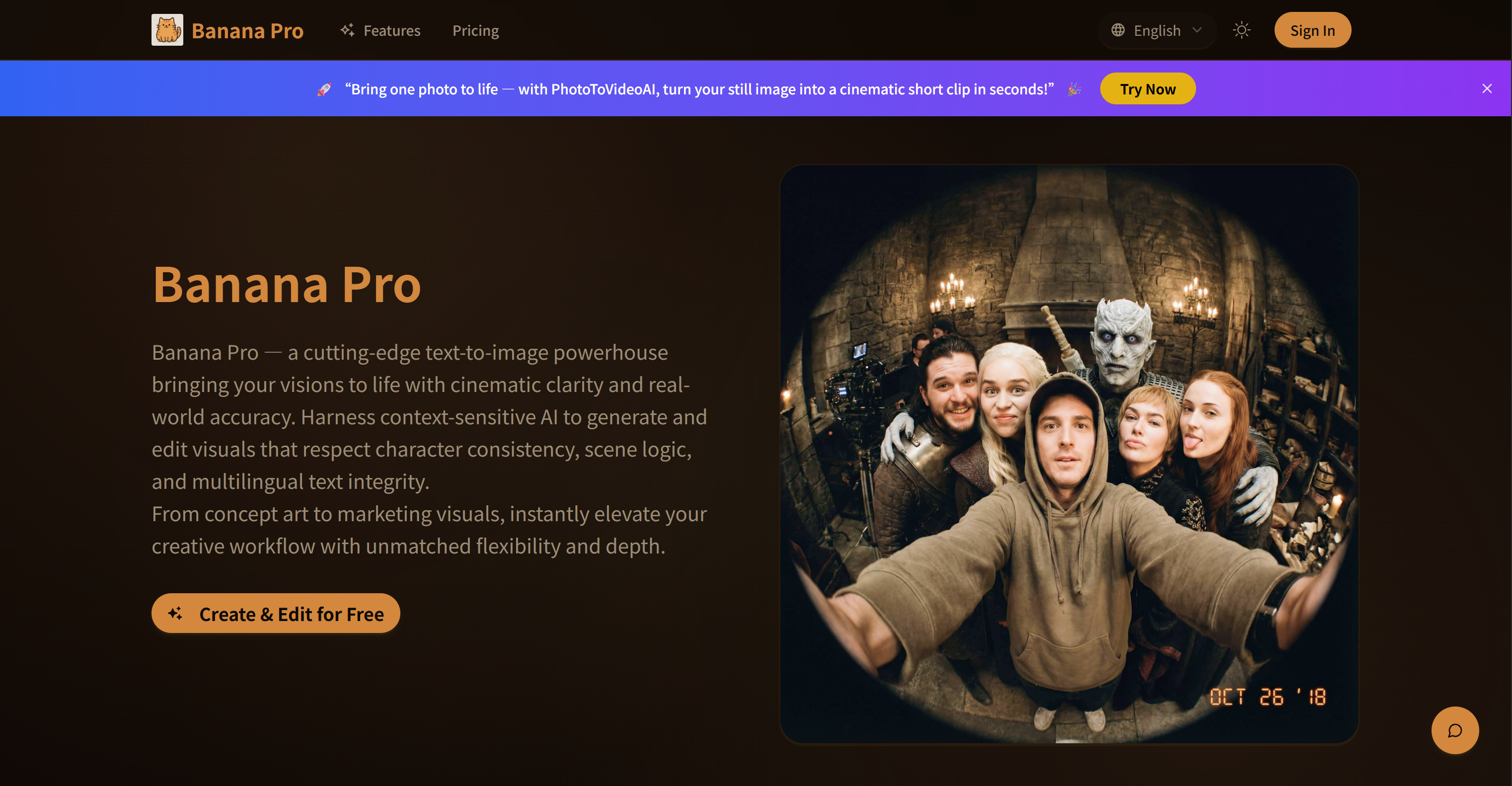Image resolution: width=1512 pixels, height=786 pixels.
Task: Open the chat support bubble icon
Action: point(1454,730)
